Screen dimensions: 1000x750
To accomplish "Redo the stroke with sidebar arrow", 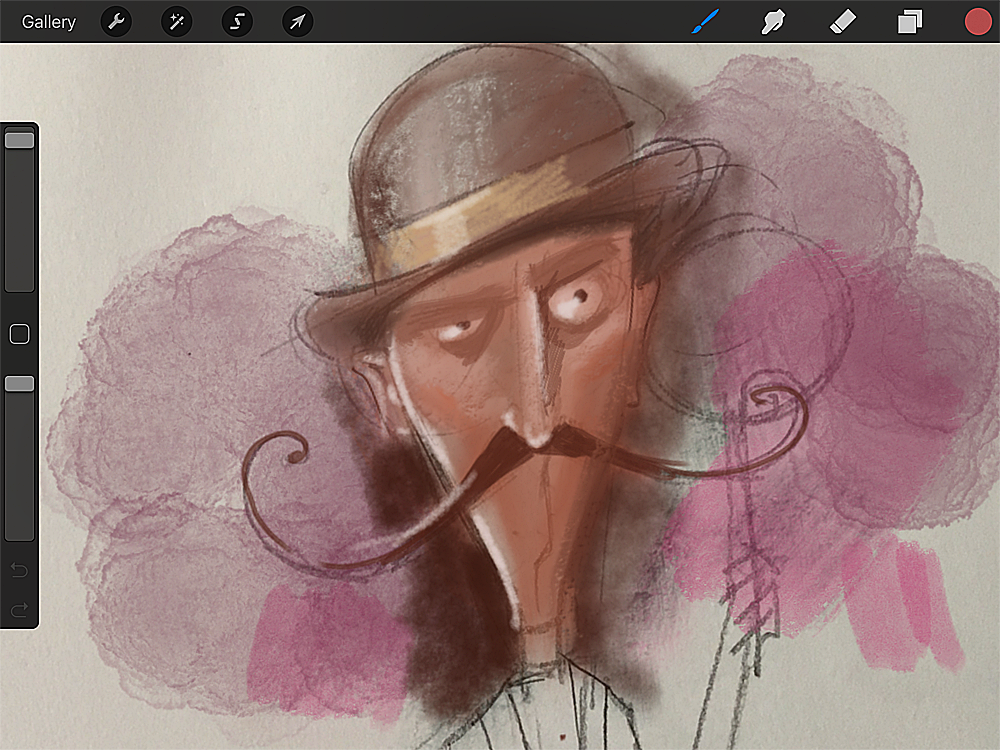I will (19, 610).
